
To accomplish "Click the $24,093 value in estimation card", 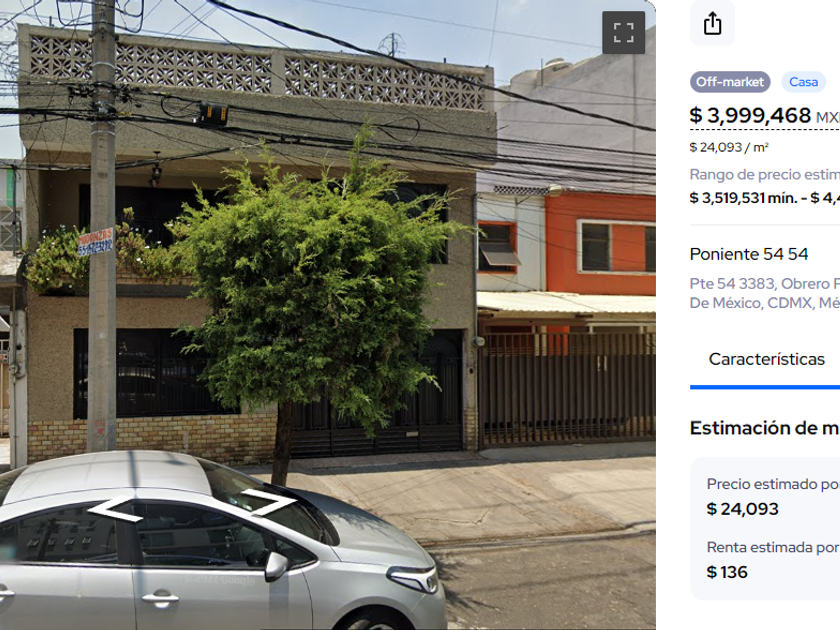I will tap(742, 509).
